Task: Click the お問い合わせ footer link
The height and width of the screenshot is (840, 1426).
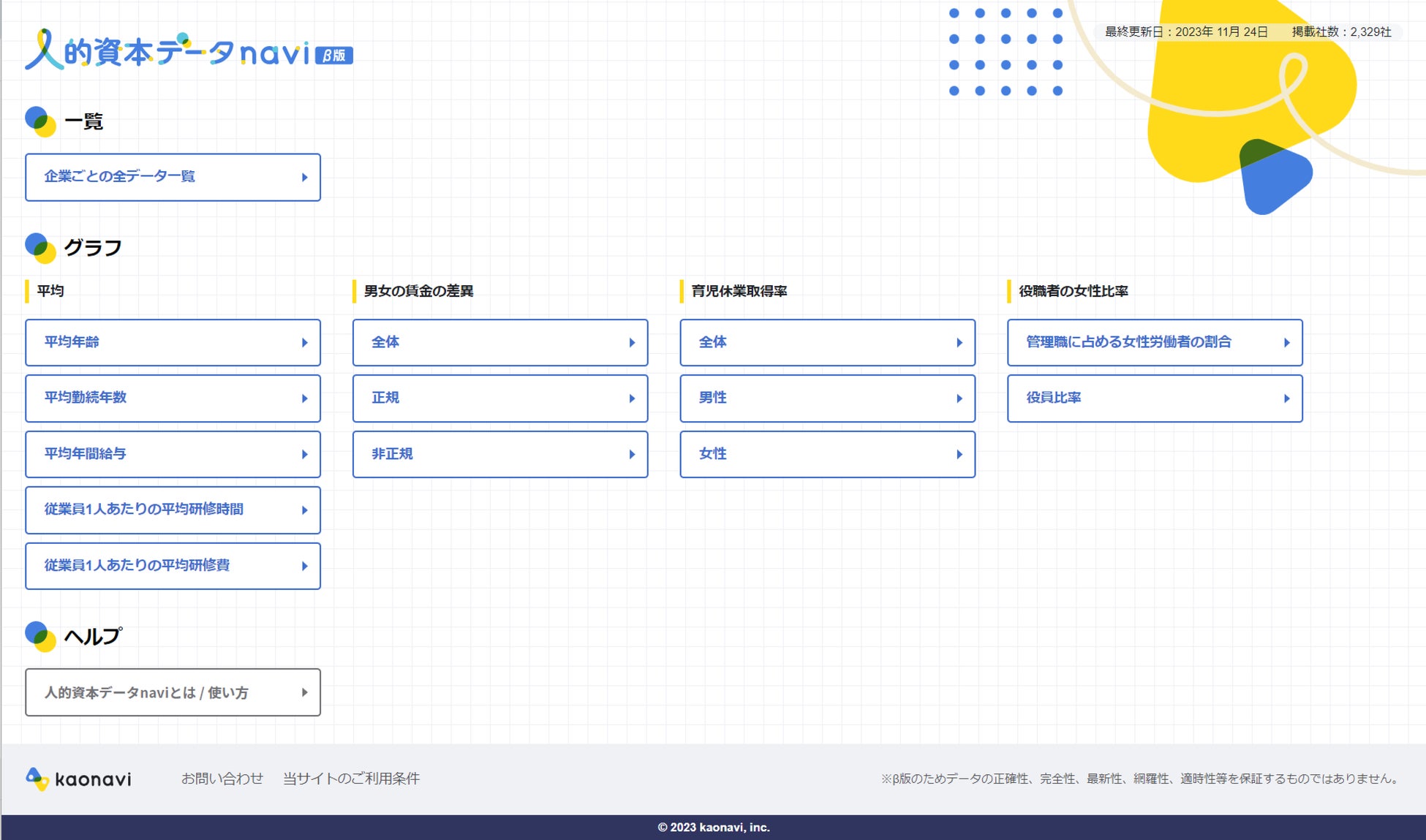Action: 222,779
